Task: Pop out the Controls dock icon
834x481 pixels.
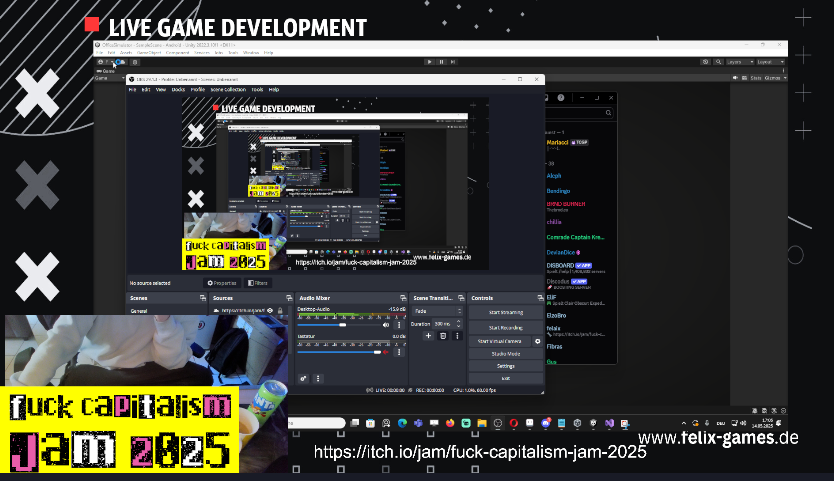Action: (540, 298)
